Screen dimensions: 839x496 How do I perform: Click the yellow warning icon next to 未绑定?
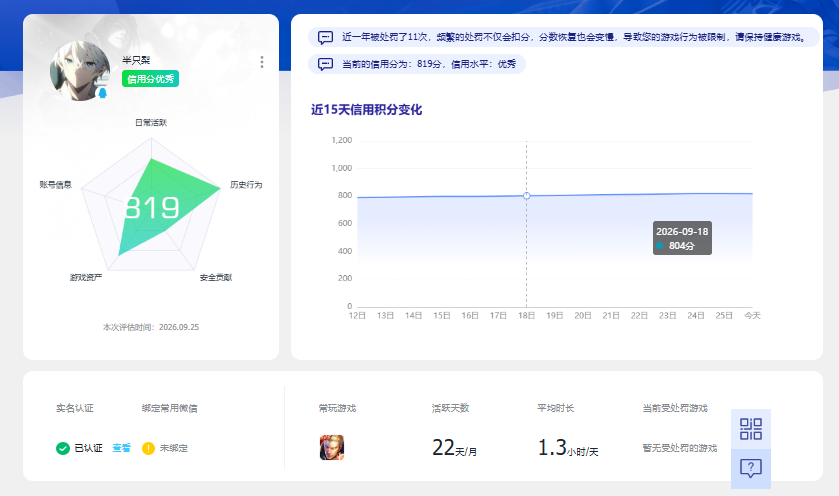click(148, 448)
